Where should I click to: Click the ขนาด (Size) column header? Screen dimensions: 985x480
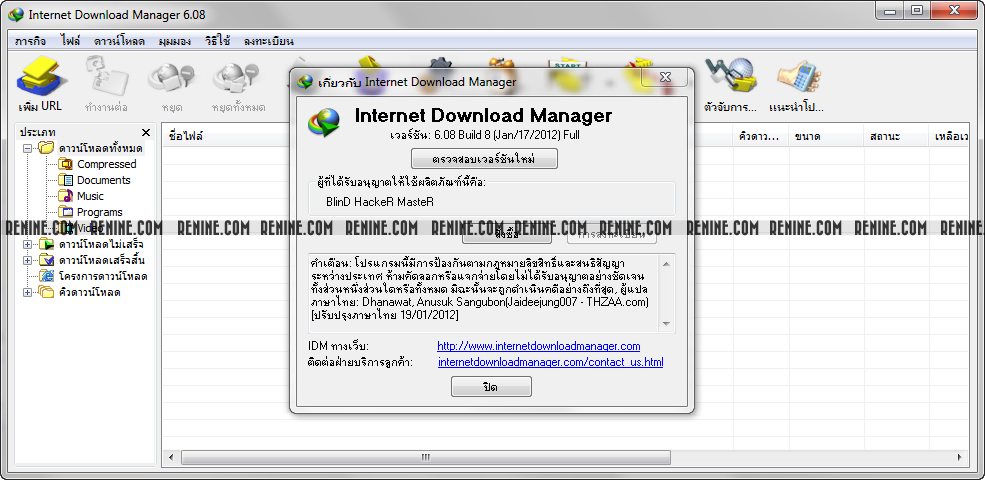(827, 136)
